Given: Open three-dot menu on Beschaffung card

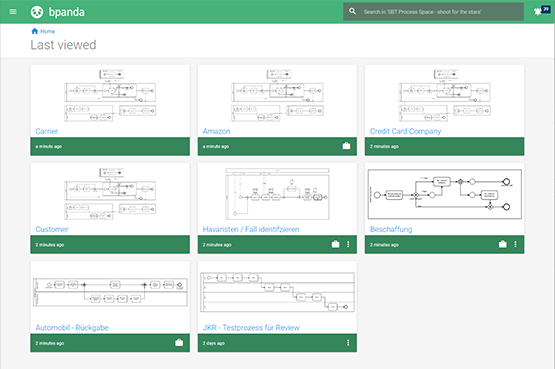Looking at the screenshot, I should click(515, 244).
